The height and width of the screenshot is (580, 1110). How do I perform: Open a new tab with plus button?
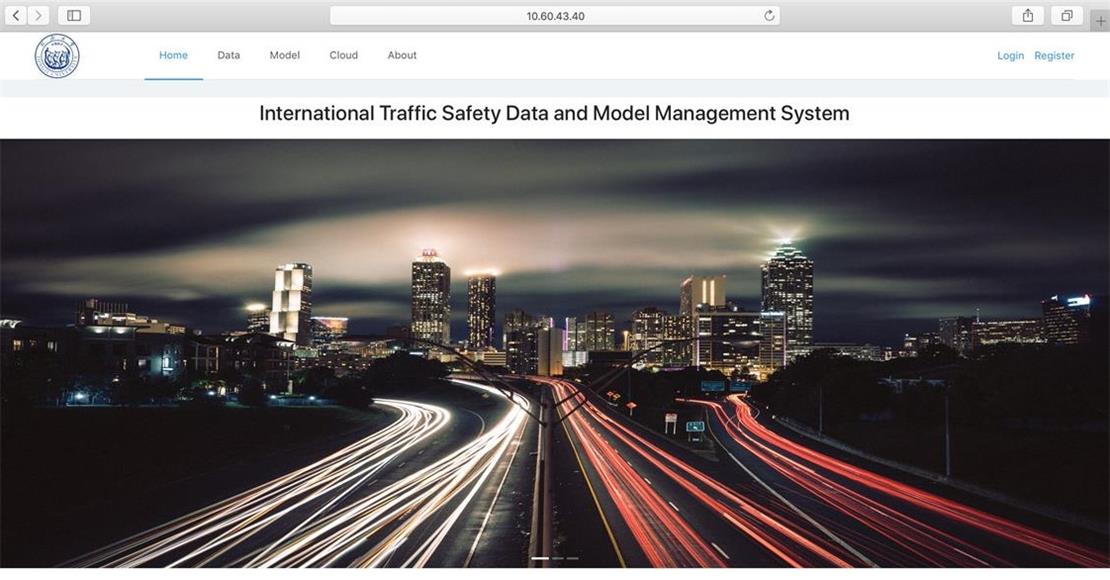click(x=1100, y=20)
